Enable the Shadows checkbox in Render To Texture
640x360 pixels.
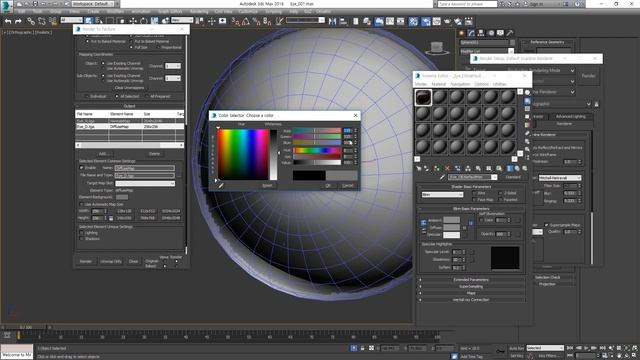[x=82, y=238]
